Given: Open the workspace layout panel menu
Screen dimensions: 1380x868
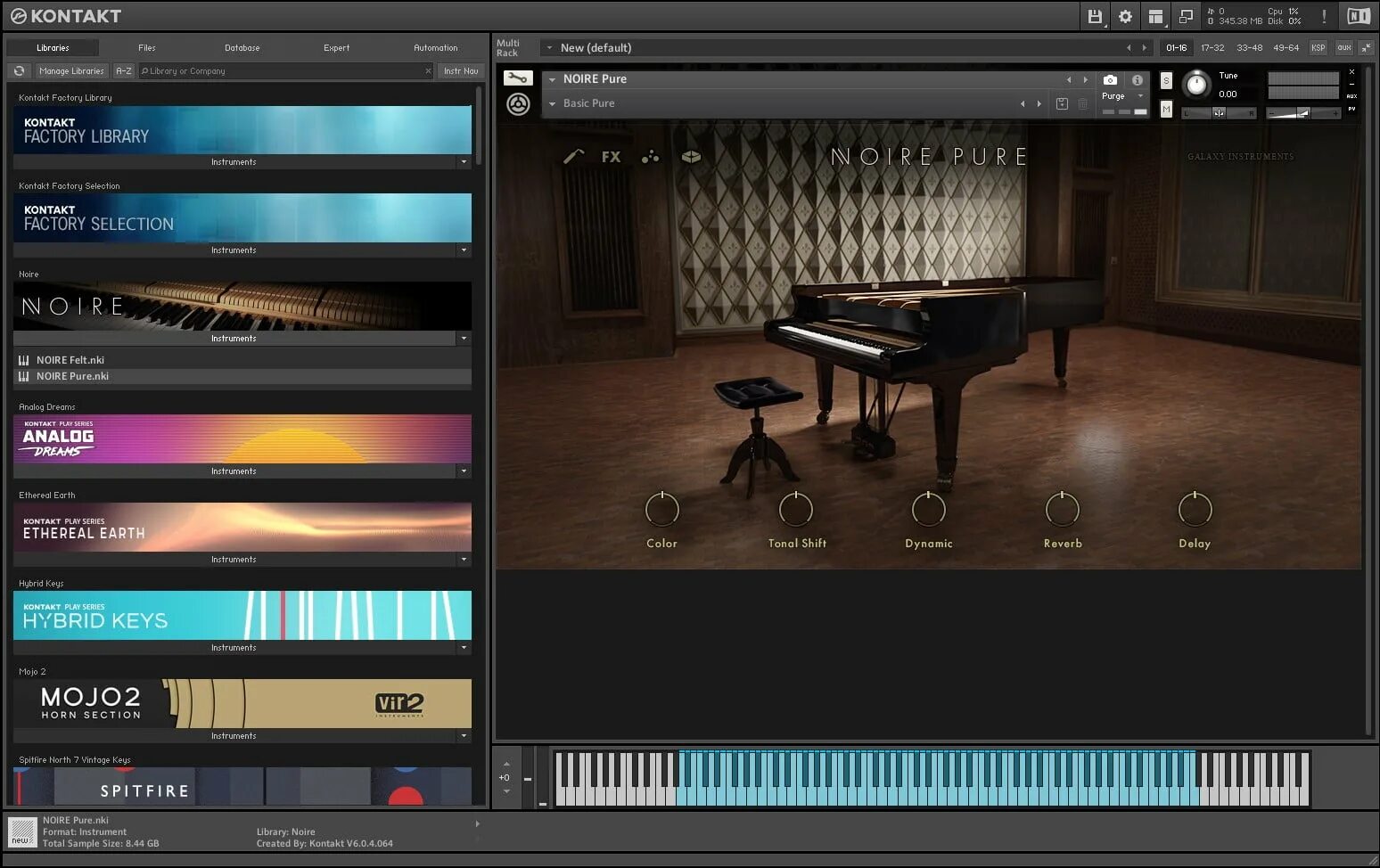Looking at the screenshot, I should tap(1155, 16).
